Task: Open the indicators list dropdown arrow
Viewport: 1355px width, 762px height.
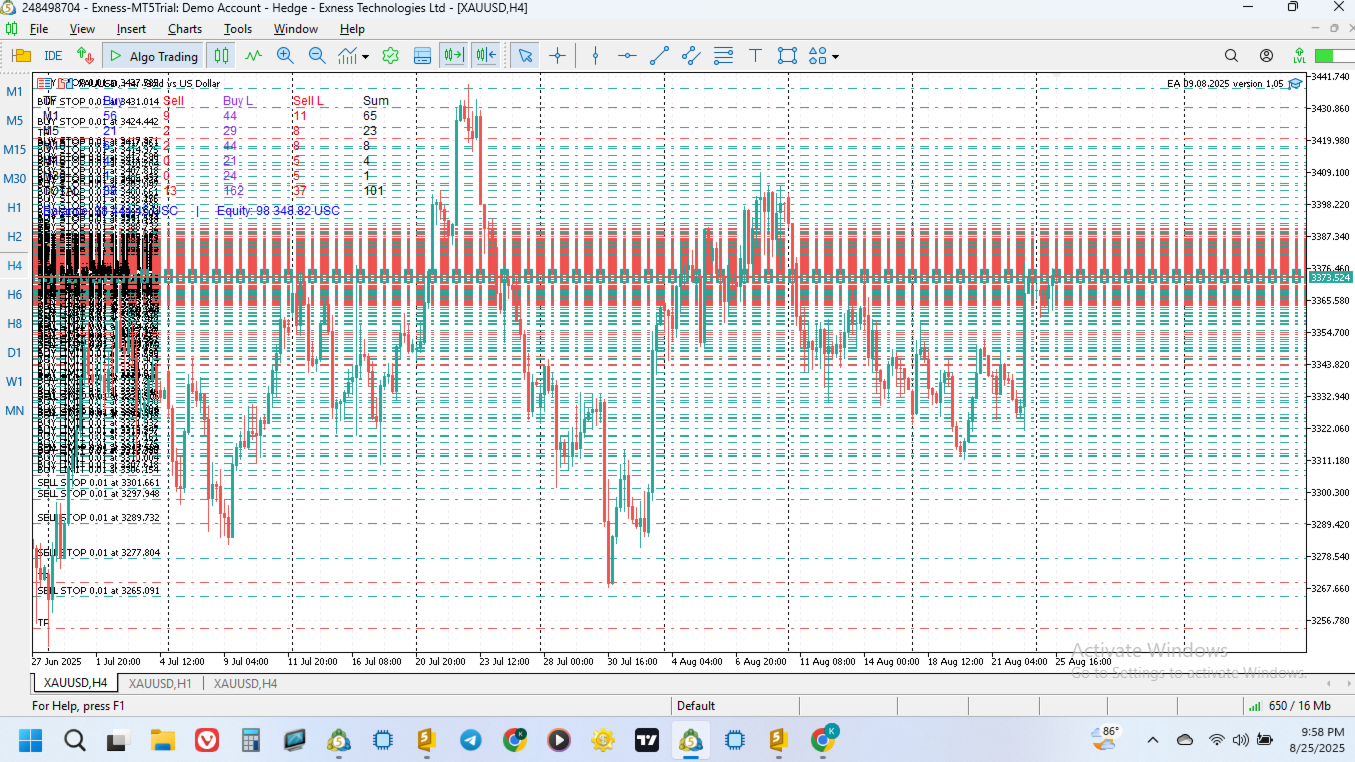Action: click(x=366, y=57)
